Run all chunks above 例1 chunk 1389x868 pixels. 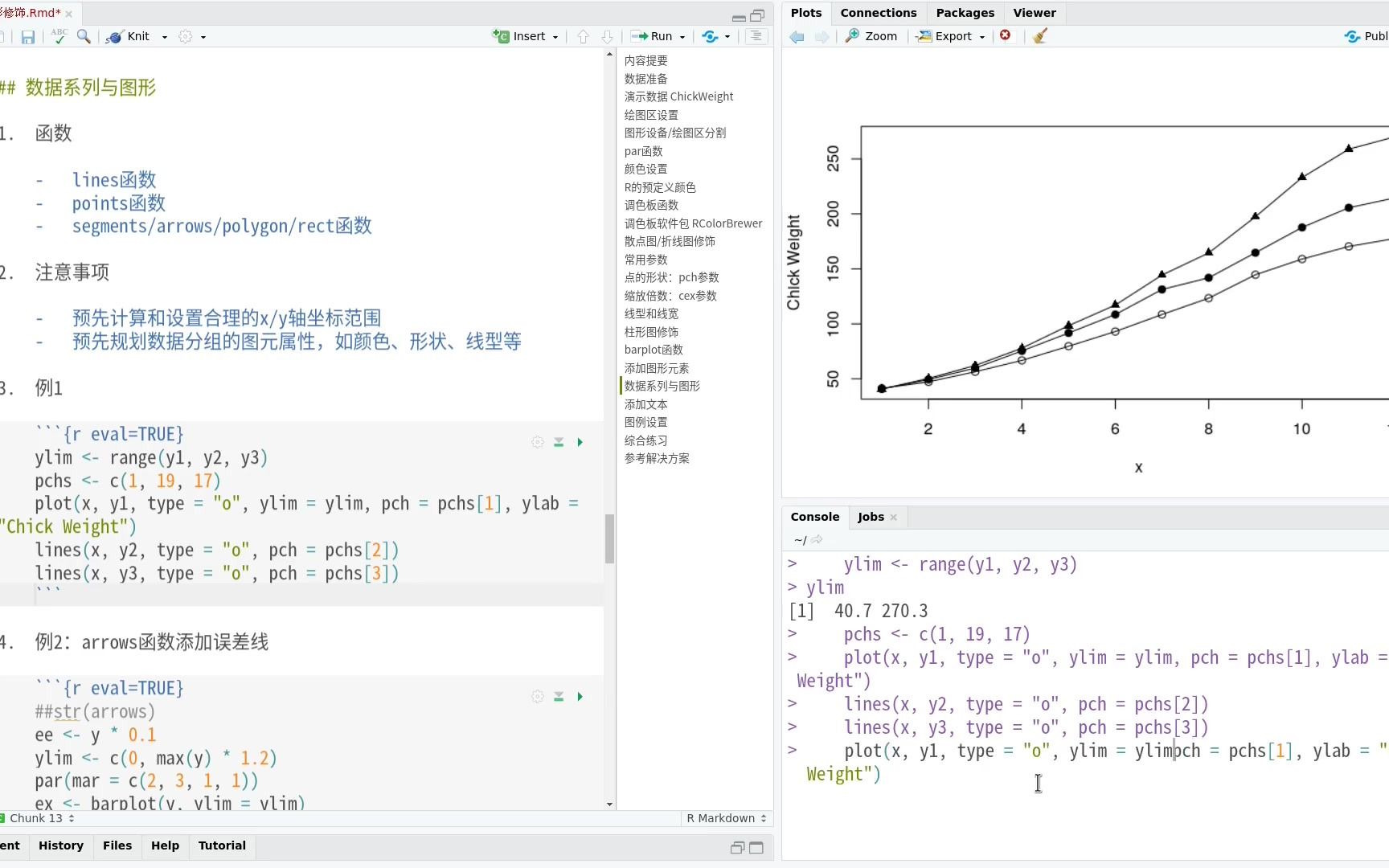[559, 442]
